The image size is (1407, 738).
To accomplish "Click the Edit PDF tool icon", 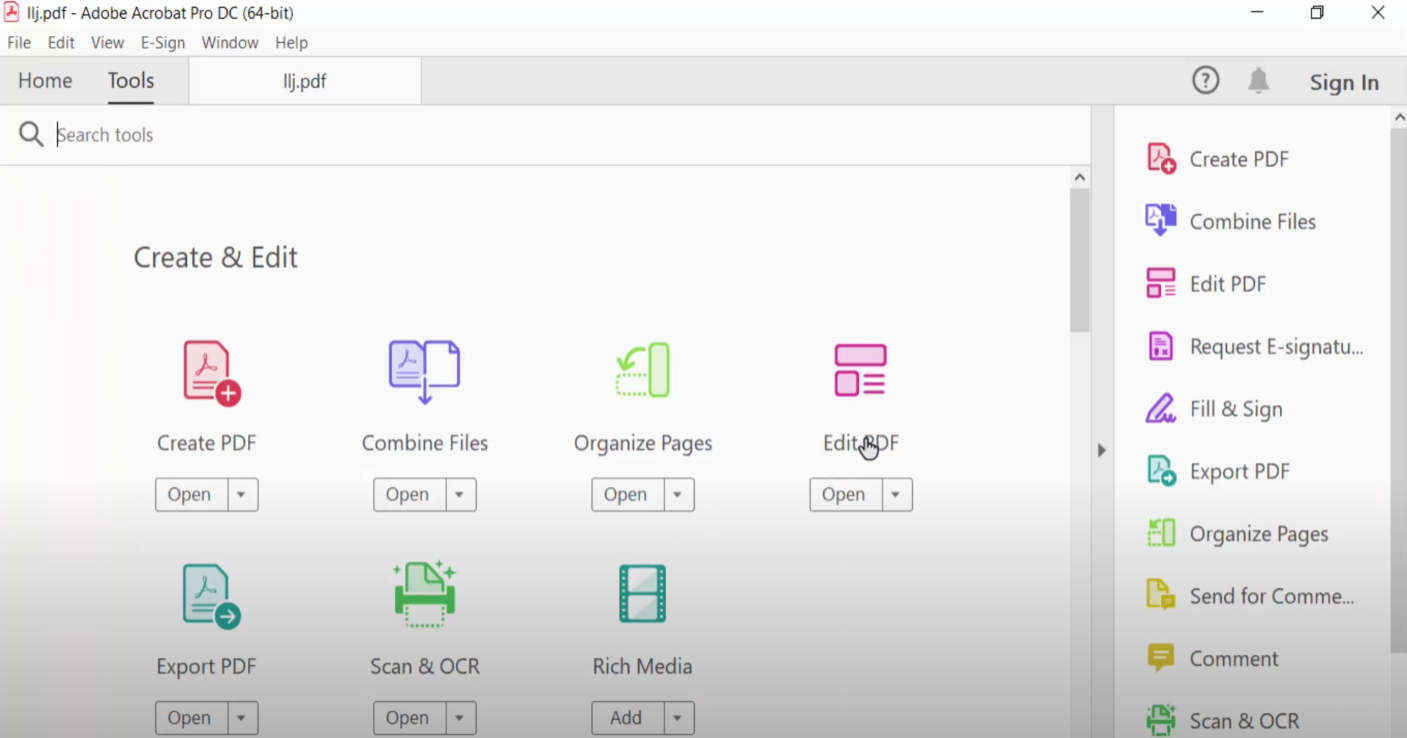I will [x=860, y=370].
